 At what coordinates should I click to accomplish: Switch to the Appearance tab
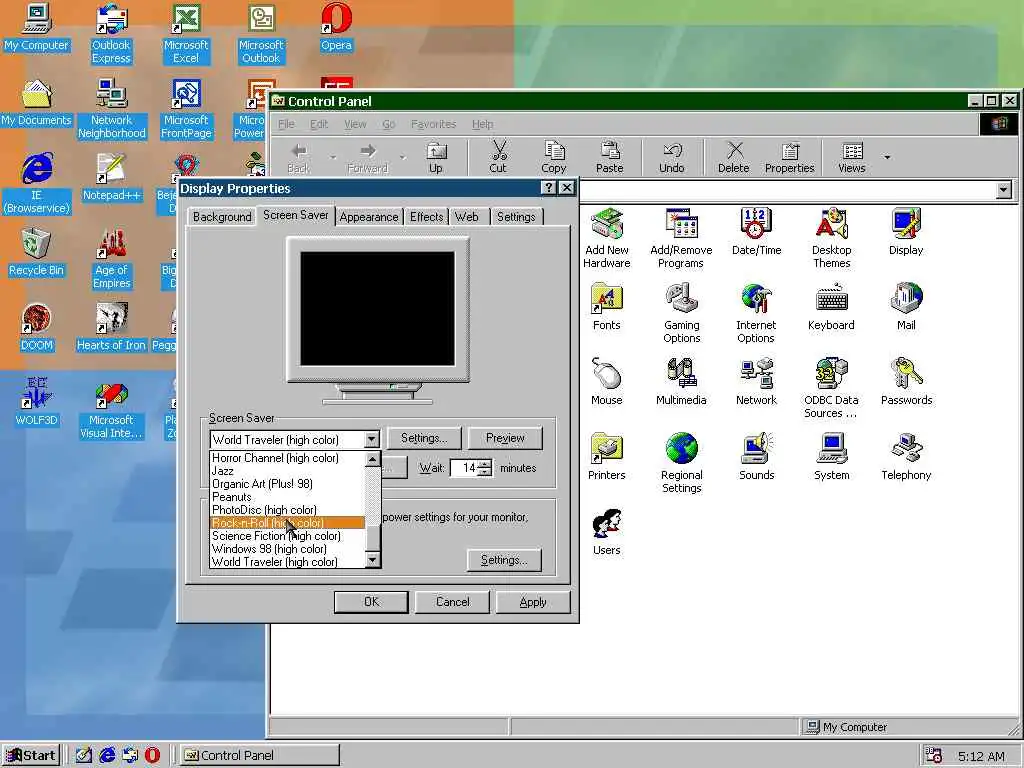point(369,217)
